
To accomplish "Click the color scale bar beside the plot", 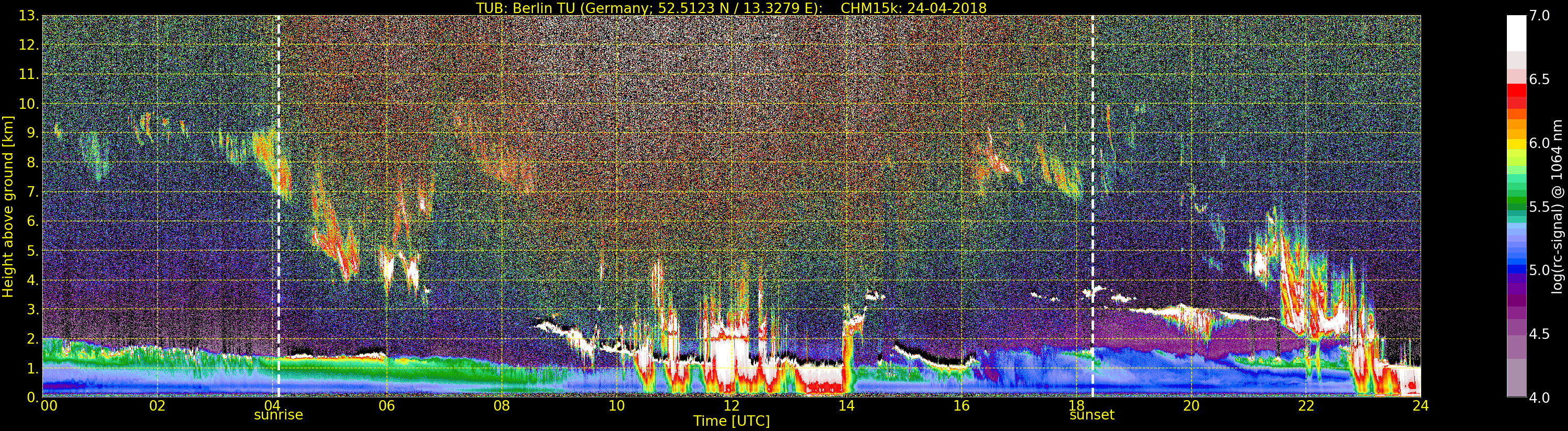I will click(1516, 206).
